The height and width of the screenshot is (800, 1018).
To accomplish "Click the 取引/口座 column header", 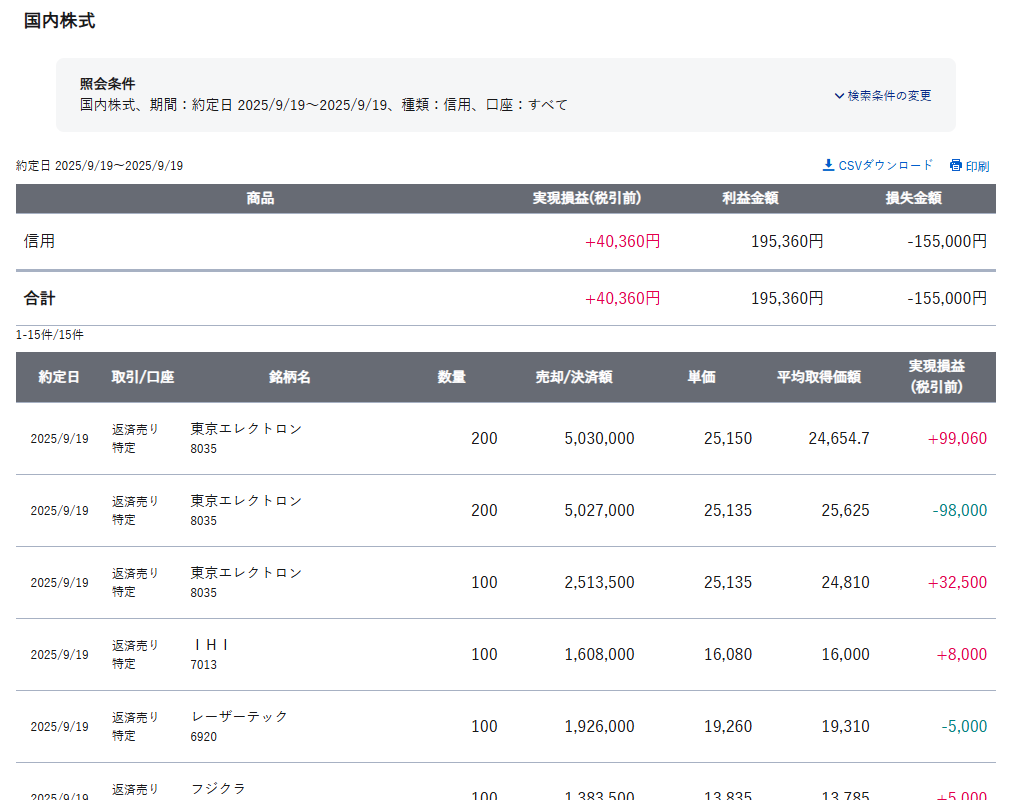I will coord(143,377).
